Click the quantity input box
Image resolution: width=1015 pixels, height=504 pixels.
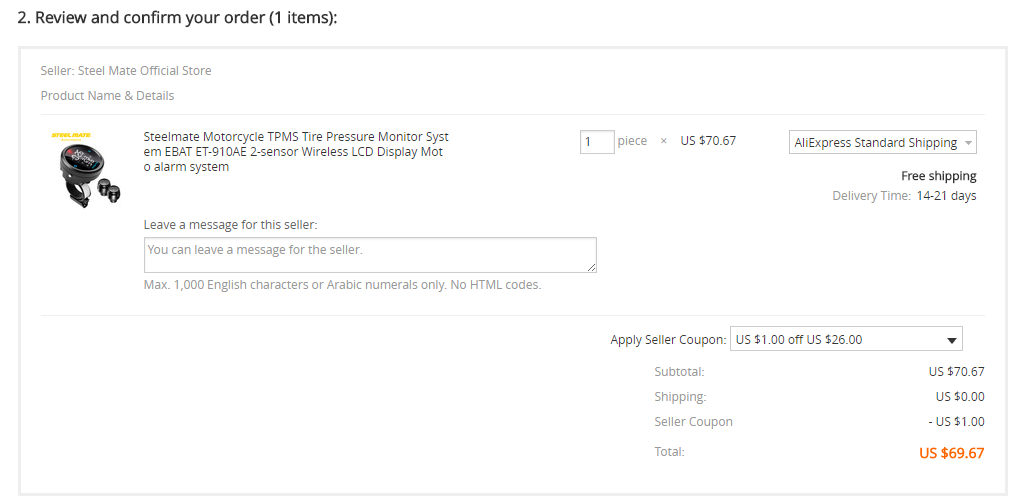click(597, 142)
